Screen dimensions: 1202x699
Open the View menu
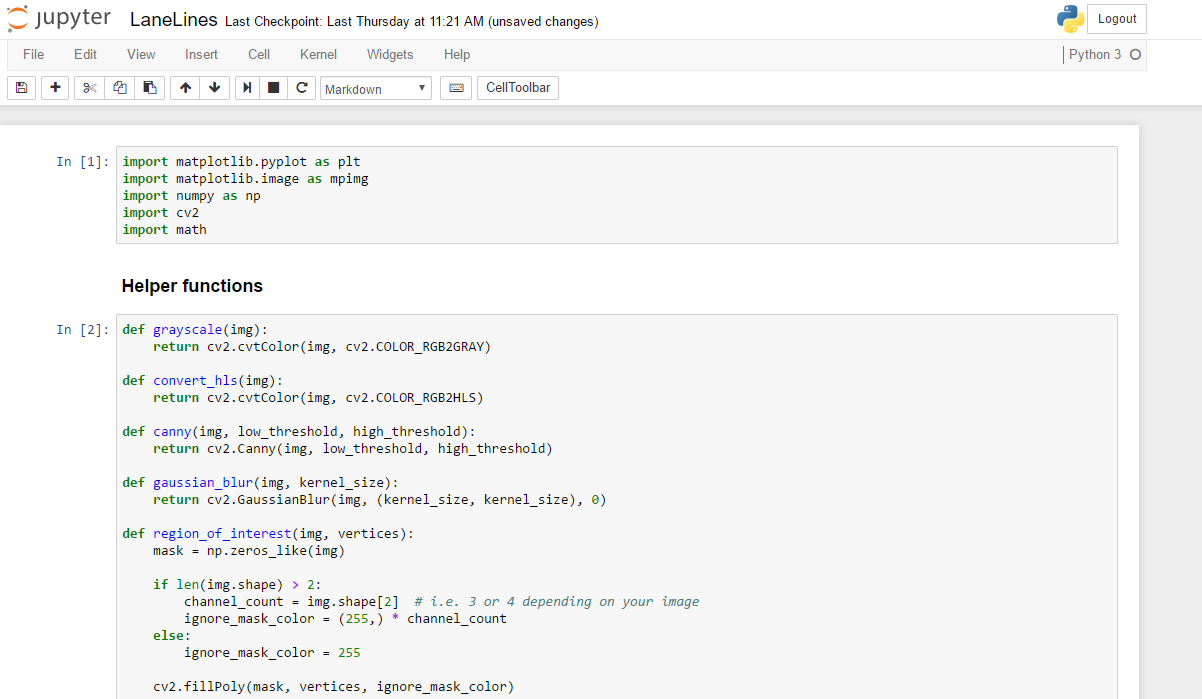tap(141, 54)
